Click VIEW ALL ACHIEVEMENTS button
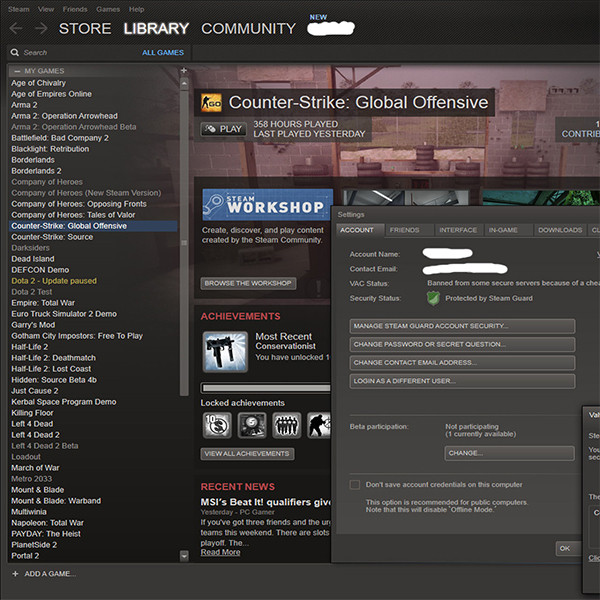The image size is (600, 600). (247, 454)
